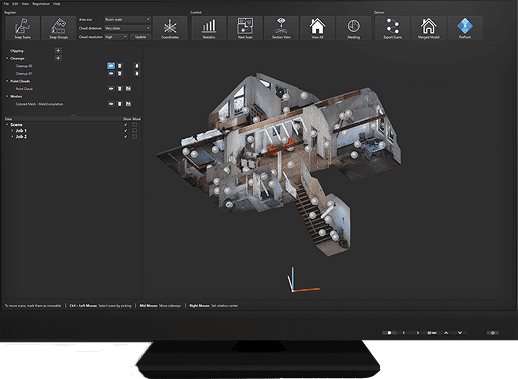Viewport: 518px width, 379px height.
Task: Switch to Section View
Action: [x=281, y=28]
